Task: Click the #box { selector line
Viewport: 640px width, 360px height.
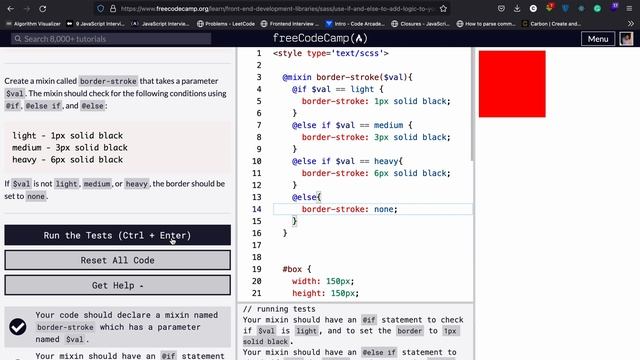Action: pyautogui.click(x=297, y=269)
